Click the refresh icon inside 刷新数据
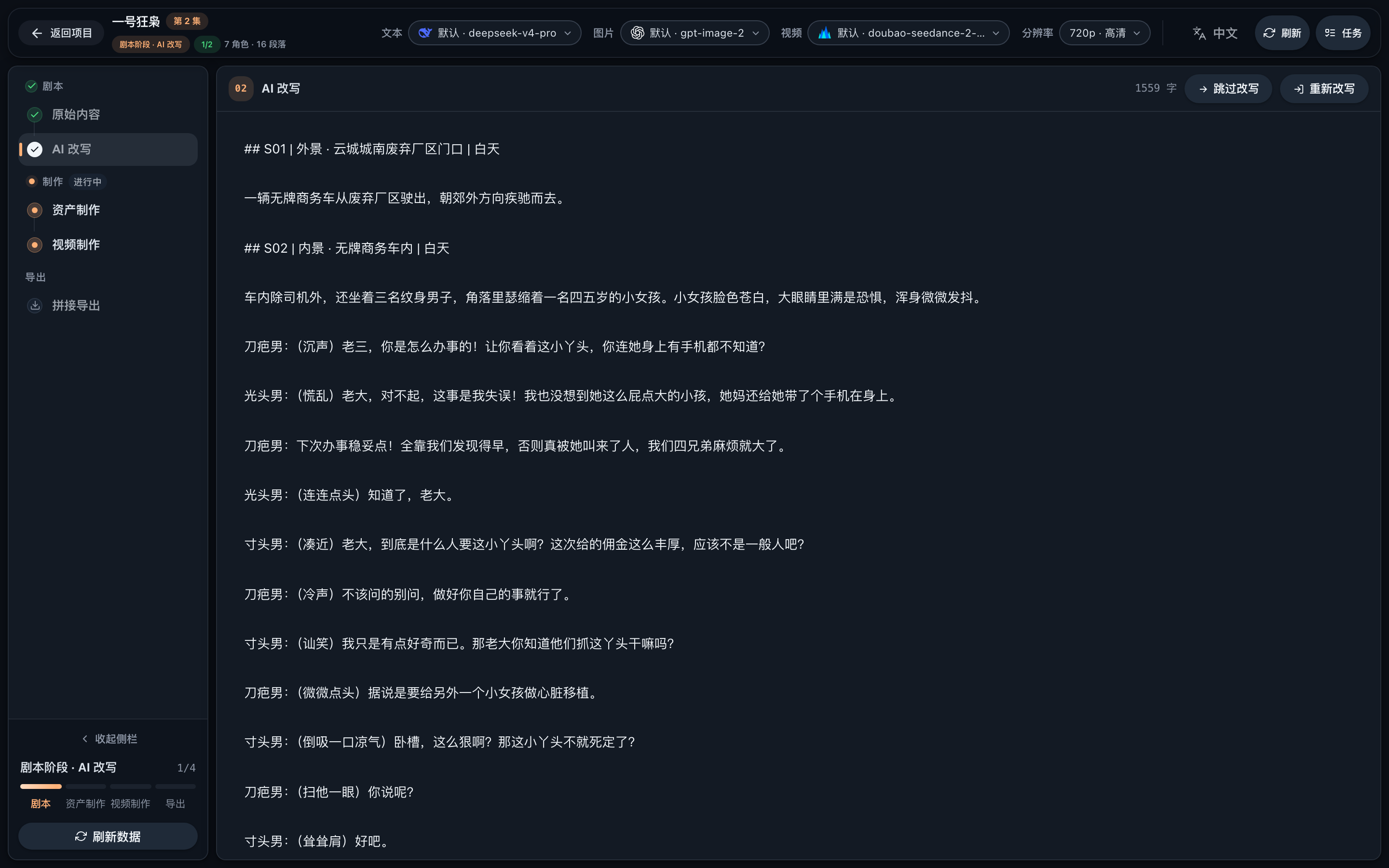The height and width of the screenshot is (868, 1389). click(x=81, y=837)
